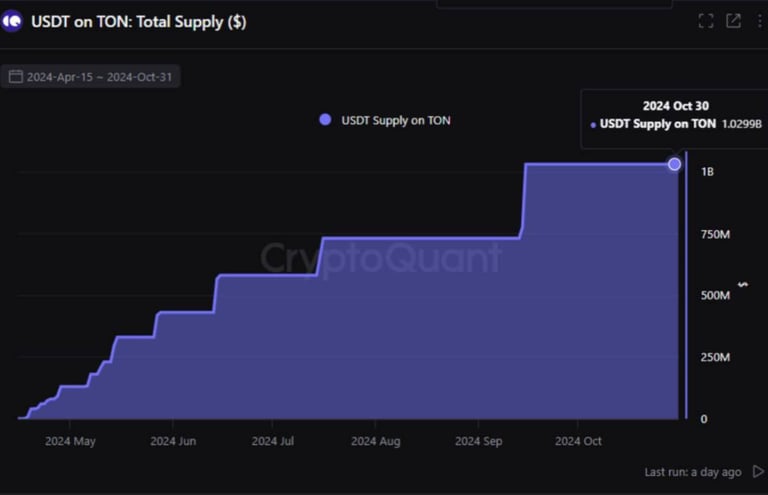This screenshot has height=495, width=768.
Task: Click the 2024 Aug axis label
Action: [376, 441]
